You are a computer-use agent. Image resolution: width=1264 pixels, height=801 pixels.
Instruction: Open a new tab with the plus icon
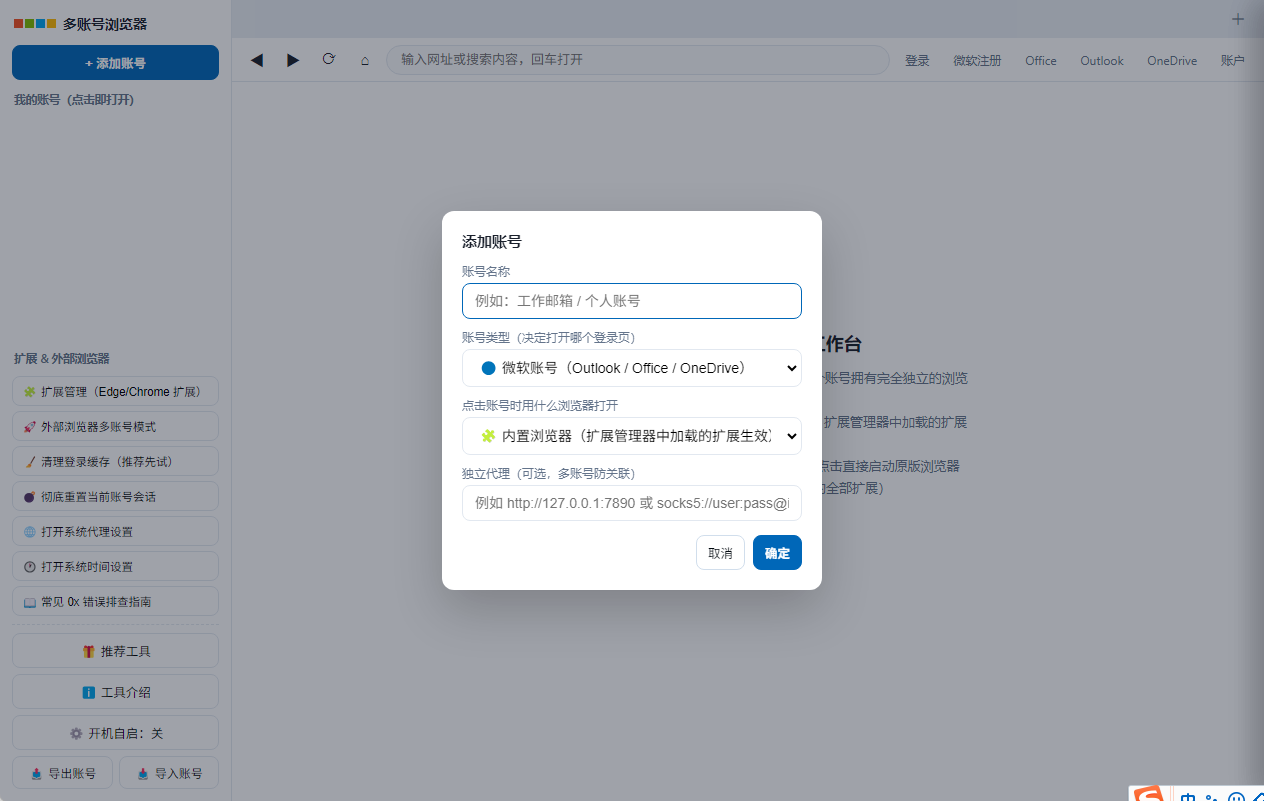coord(1238,19)
